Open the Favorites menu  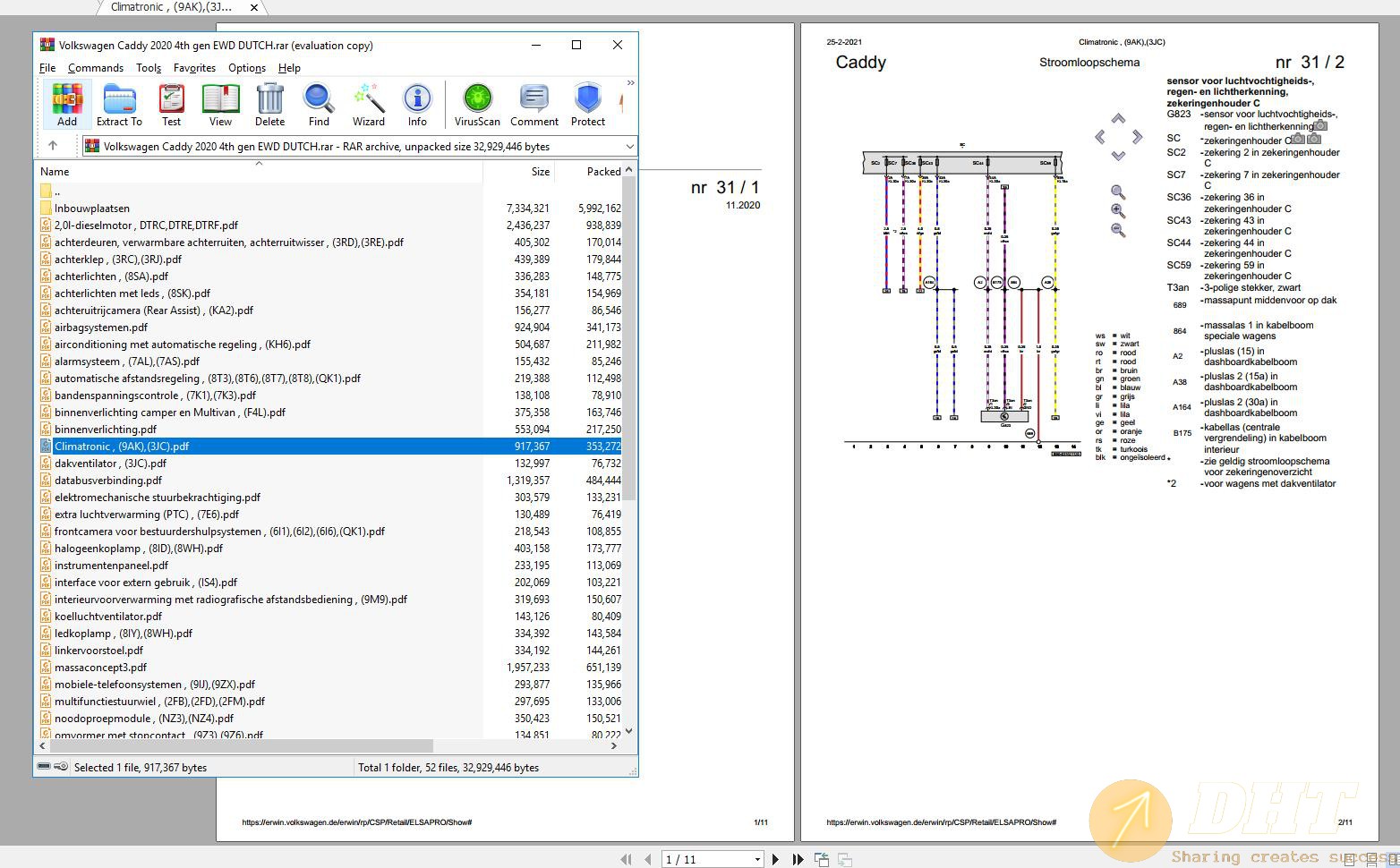[x=194, y=68]
